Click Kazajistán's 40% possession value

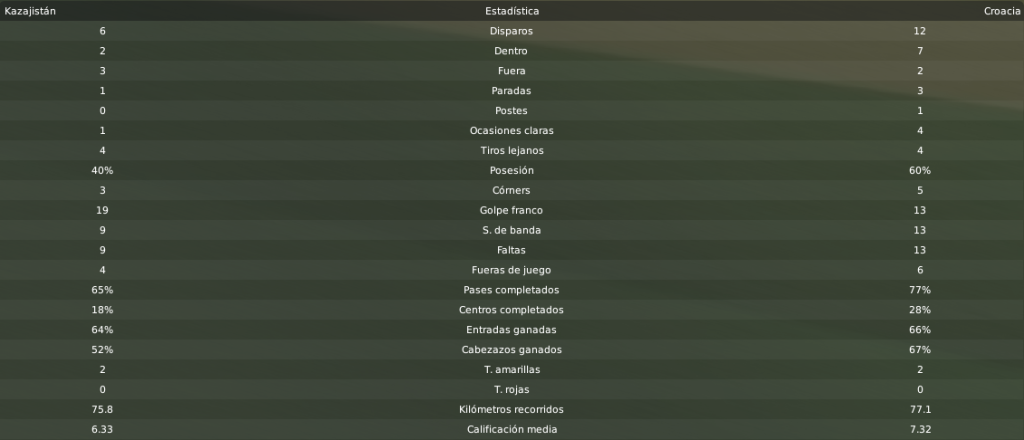103,170
